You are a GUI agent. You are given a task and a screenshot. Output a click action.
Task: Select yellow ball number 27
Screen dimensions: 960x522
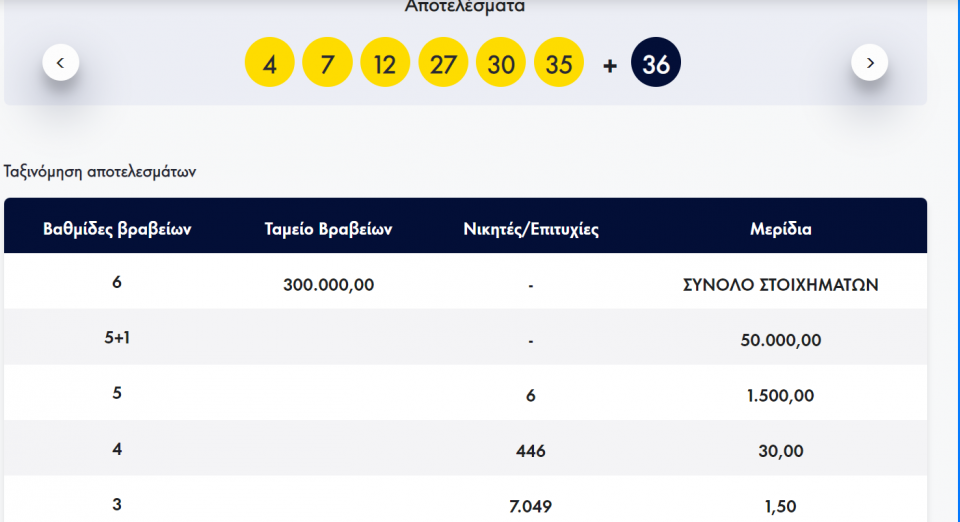click(443, 63)
